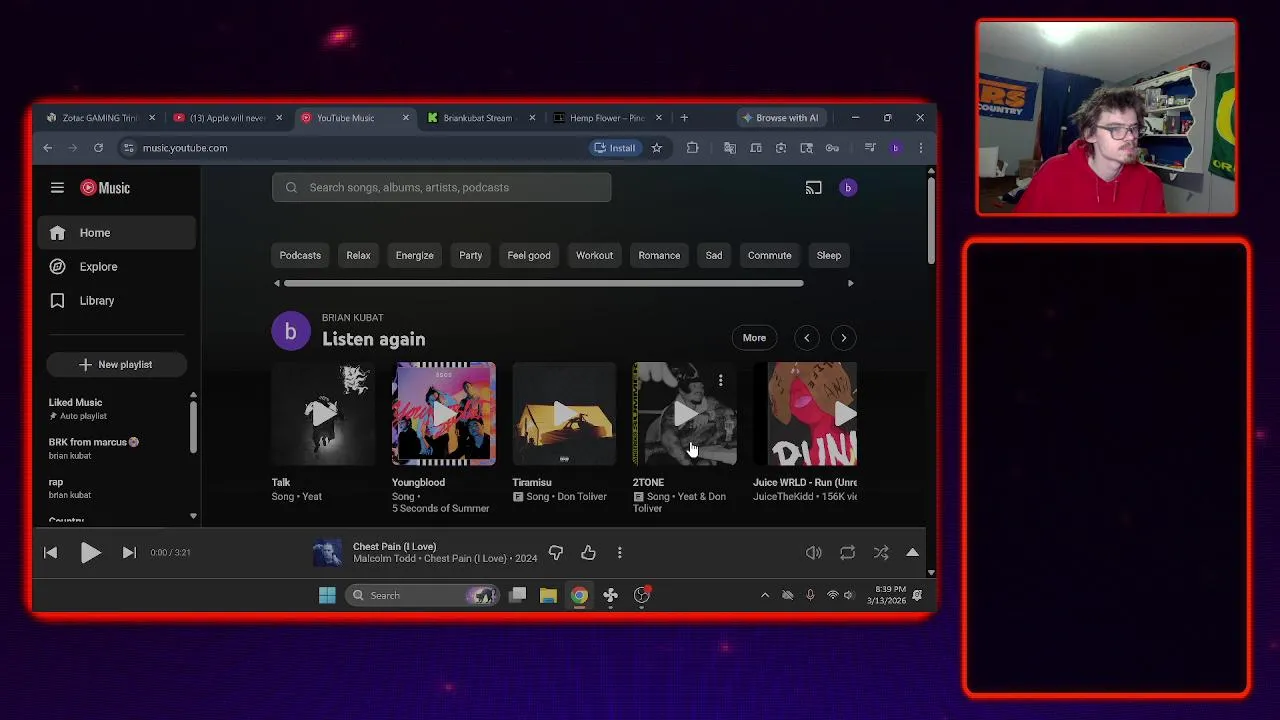Select the Podcasts chip
The width and height of the screenshot is (1280, 720).
(x=300, y=255)
